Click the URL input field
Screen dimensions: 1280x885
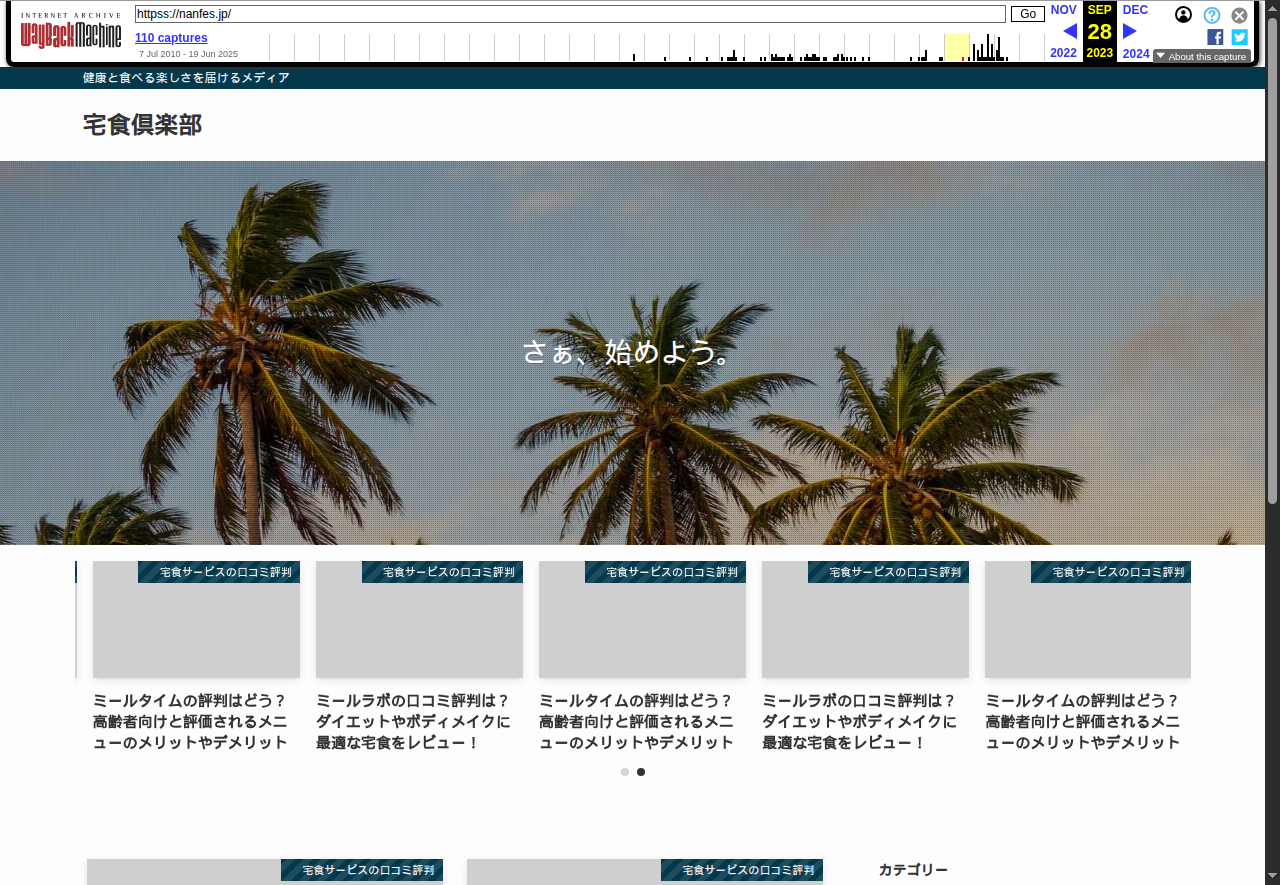click(x=570, y=14)
